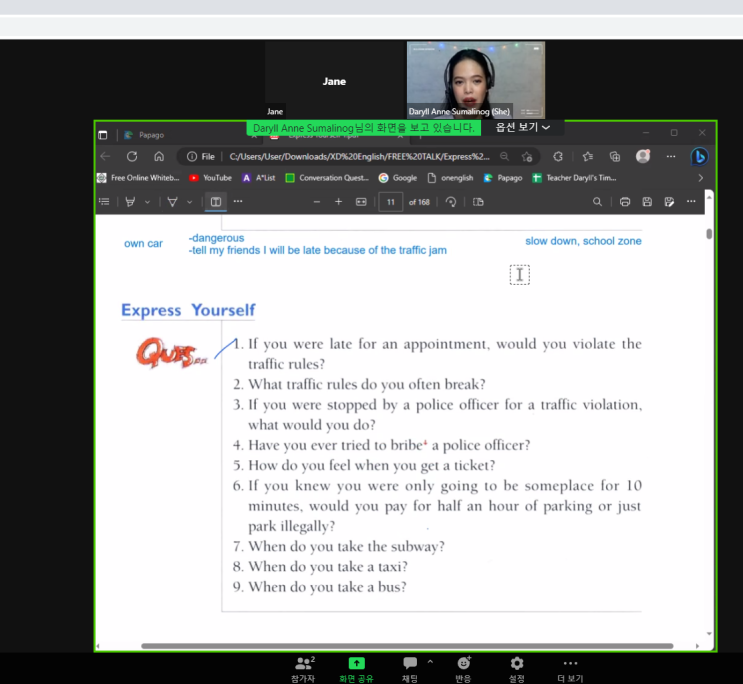Click question '9. When do you take a bus?'
The image size is (743, 684).
pos(319,587)
